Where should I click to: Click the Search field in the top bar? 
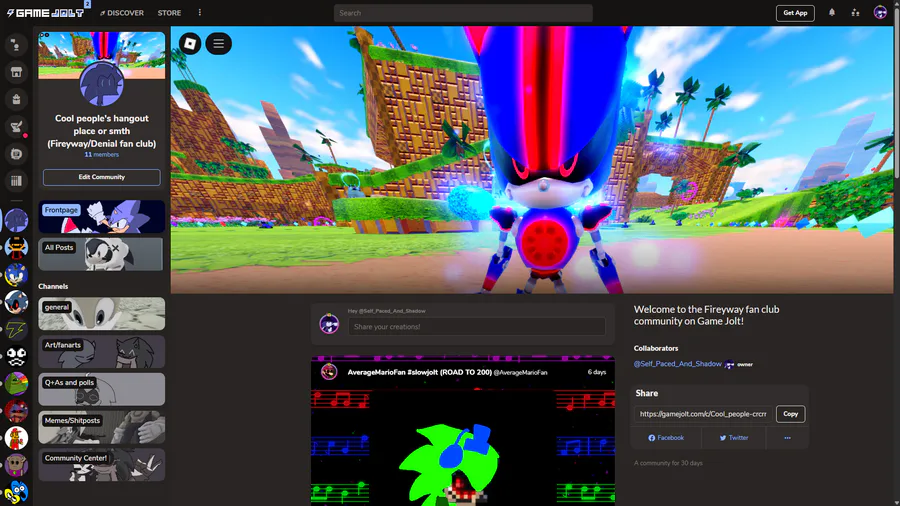tap(463, 13)
